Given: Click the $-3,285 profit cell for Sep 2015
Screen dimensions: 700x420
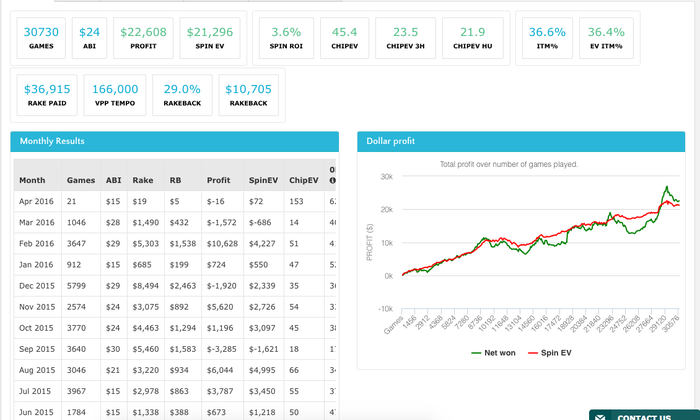Looking at the screenshot, I should [222, 349].
